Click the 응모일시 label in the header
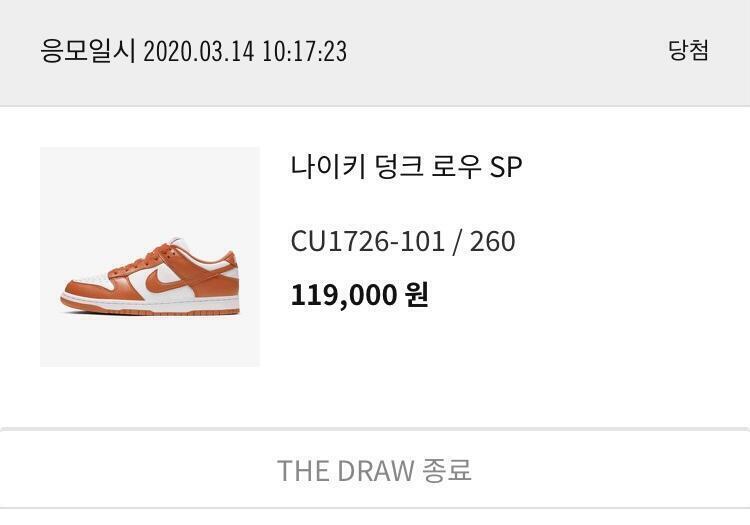Screen dimensions: 750x525 pos(88,51)
